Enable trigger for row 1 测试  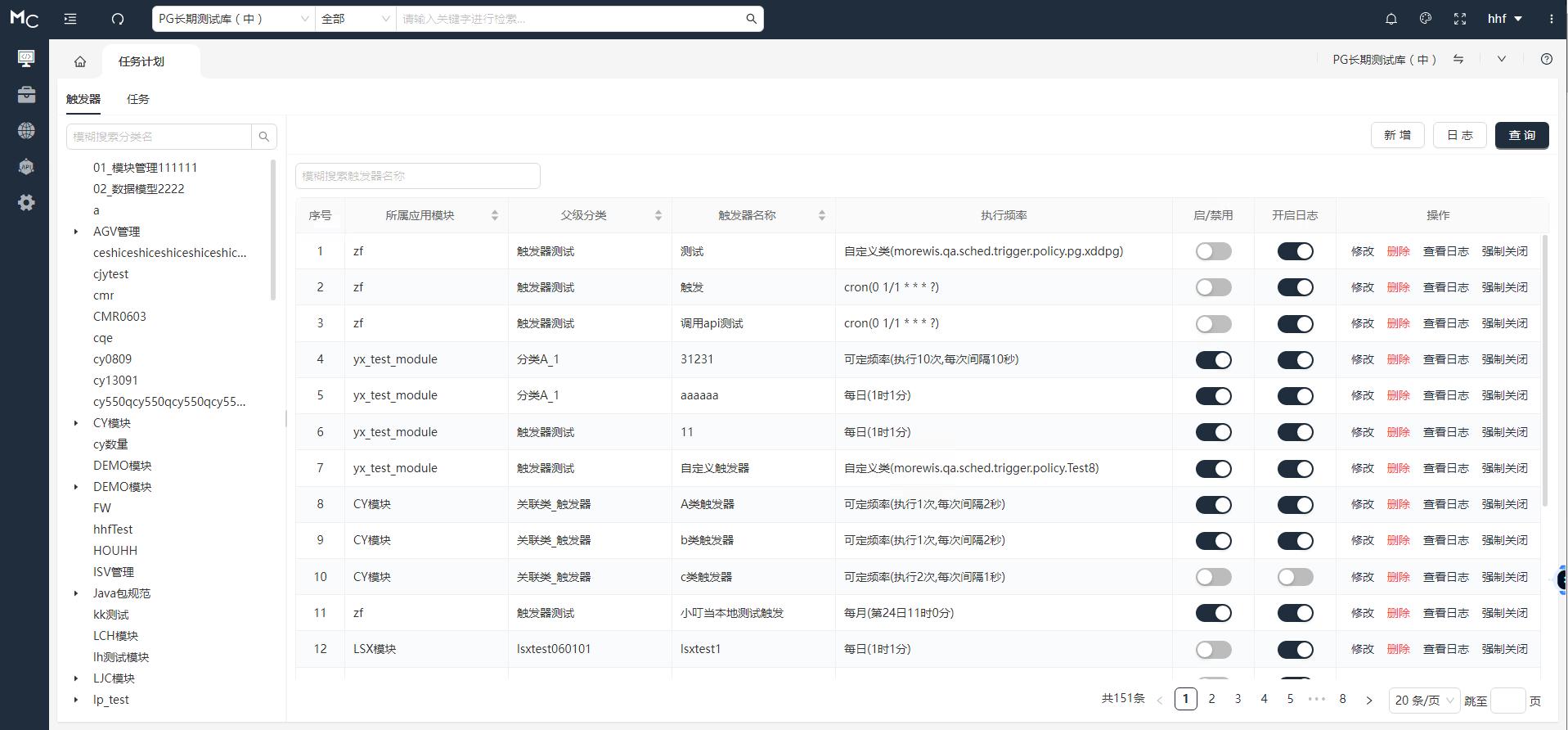[1213, 251]
